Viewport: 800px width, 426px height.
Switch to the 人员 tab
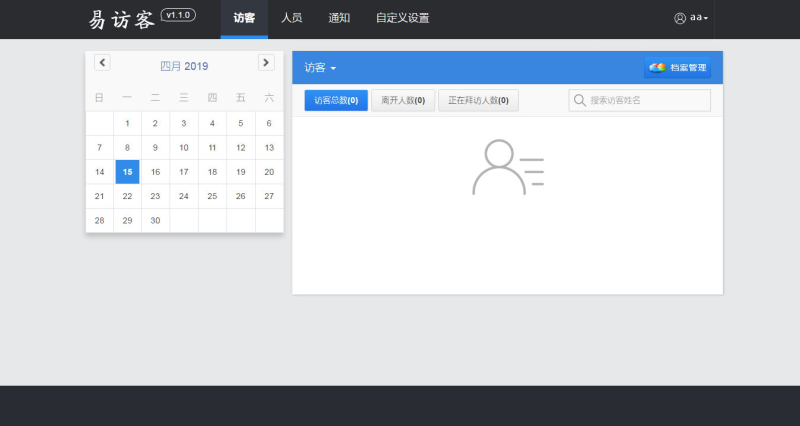click(x=292, y=18)
